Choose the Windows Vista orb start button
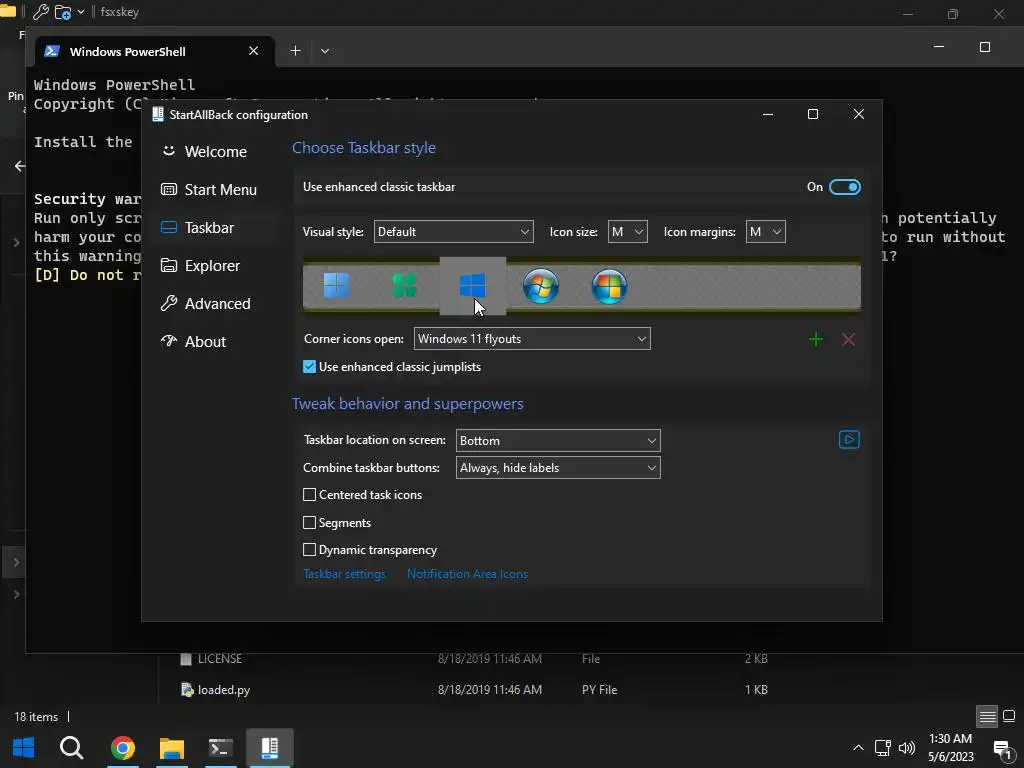1024x768 pixels. tap(609, 286)
